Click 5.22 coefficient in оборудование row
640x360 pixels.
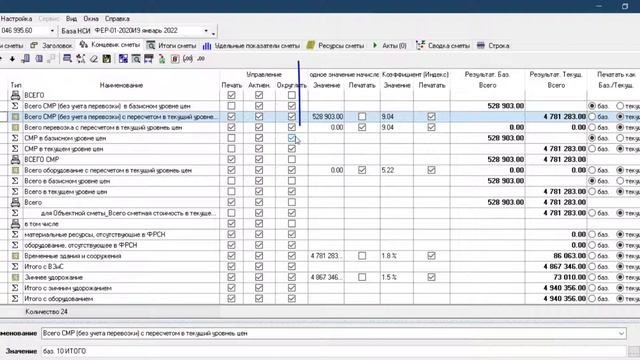[x=397, y=170]
